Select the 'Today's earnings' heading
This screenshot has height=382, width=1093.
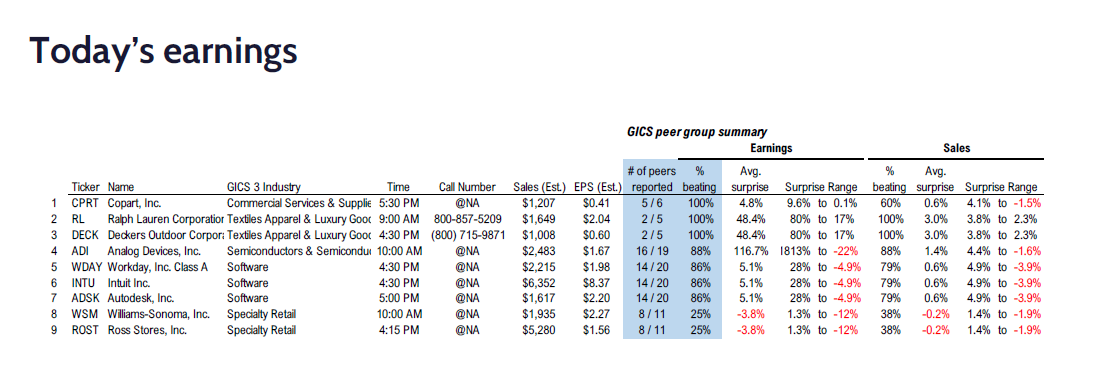(x=164, y=54)
